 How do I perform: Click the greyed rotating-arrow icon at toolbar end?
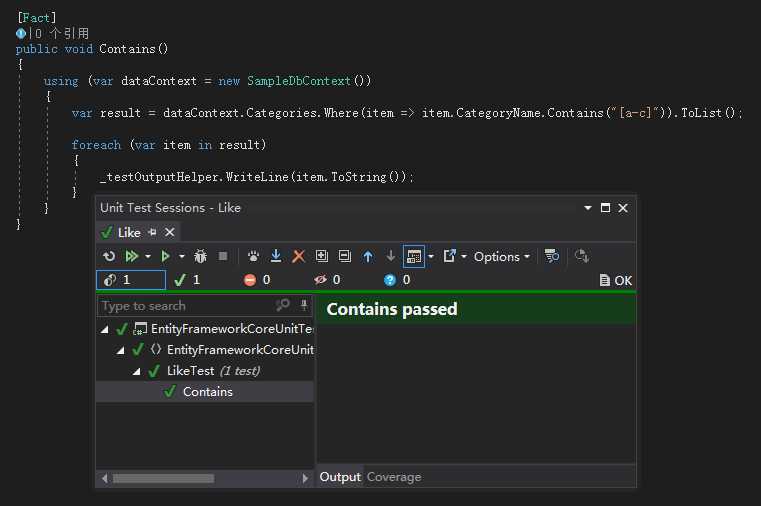click(x=581, y=256)
